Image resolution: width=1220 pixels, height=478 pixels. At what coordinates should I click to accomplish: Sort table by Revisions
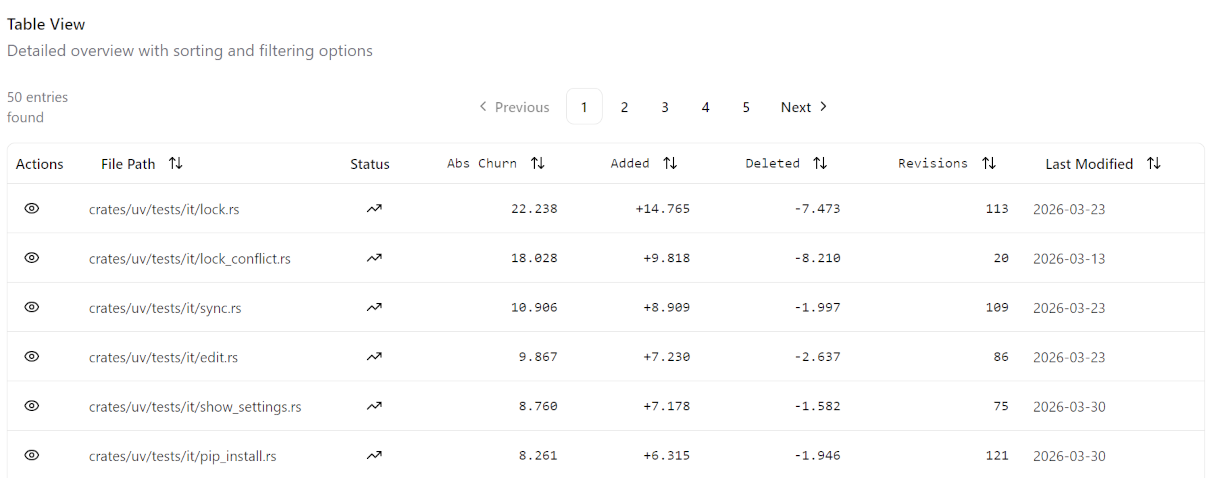[x=989, y=164]
